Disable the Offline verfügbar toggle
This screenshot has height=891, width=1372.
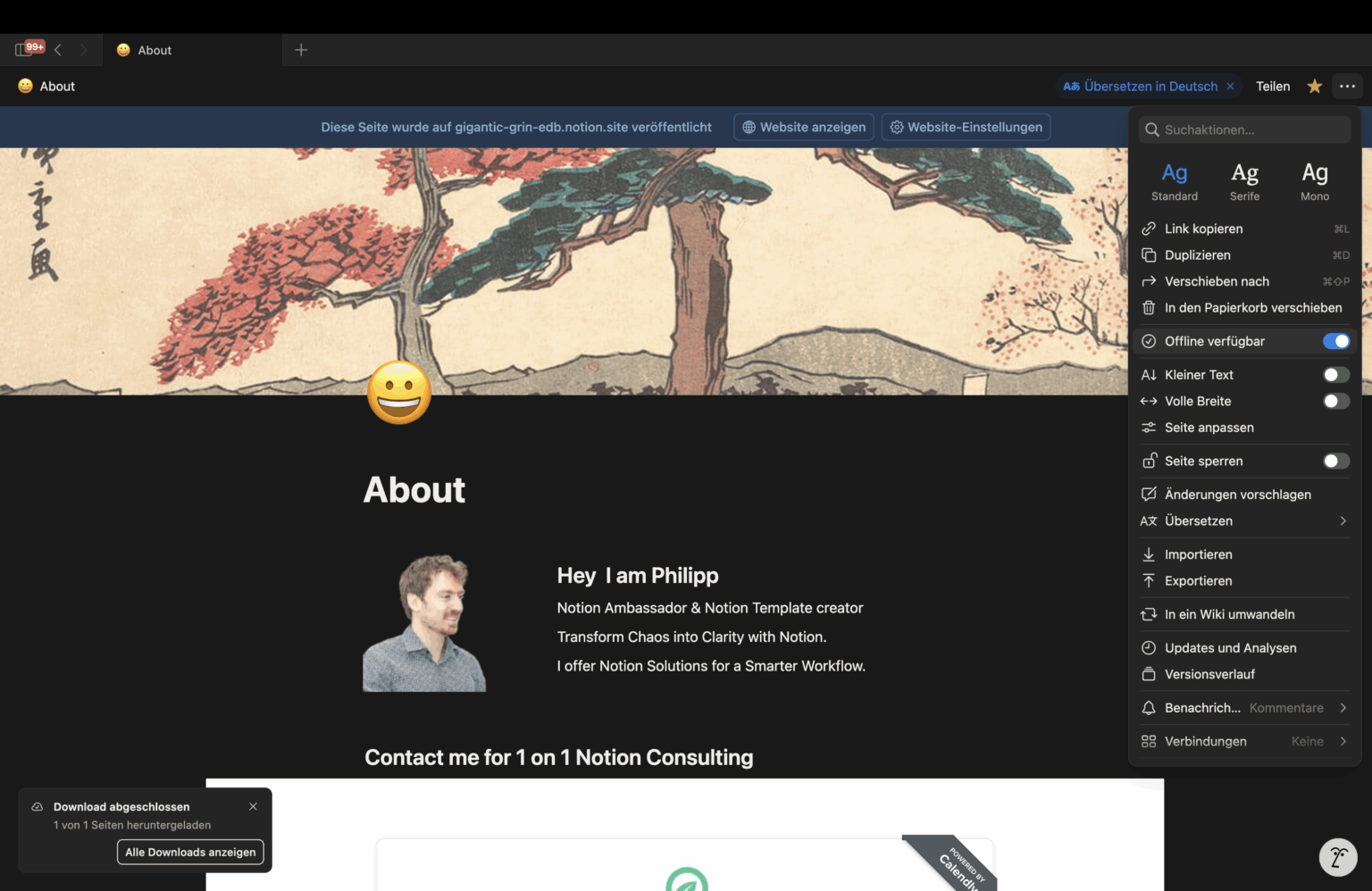(1335, 341)
